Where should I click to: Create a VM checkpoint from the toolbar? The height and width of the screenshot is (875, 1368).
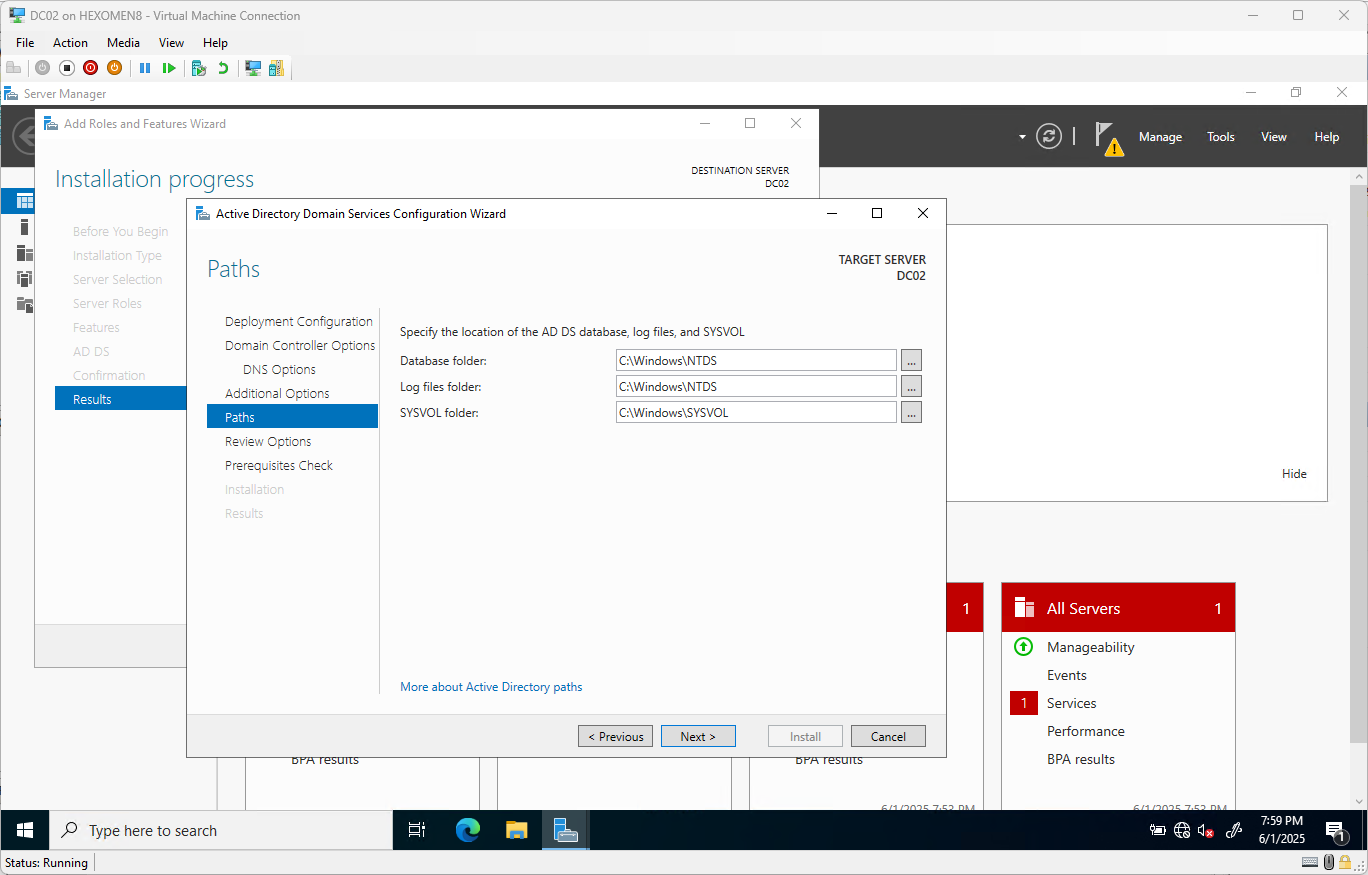(x=199, y=68)
